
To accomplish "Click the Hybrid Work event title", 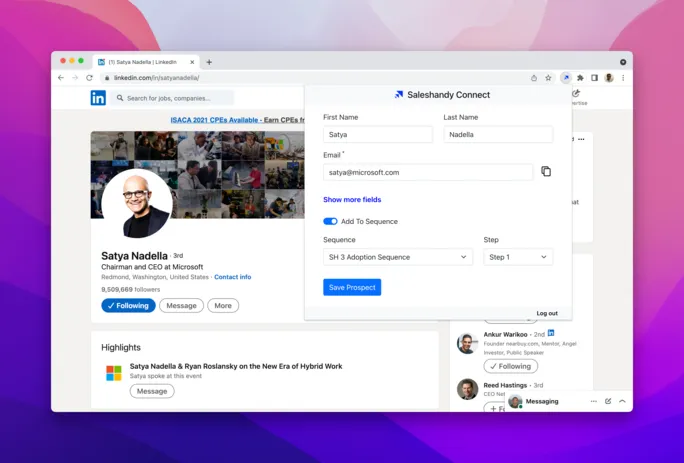I will (x=236, y=366).
